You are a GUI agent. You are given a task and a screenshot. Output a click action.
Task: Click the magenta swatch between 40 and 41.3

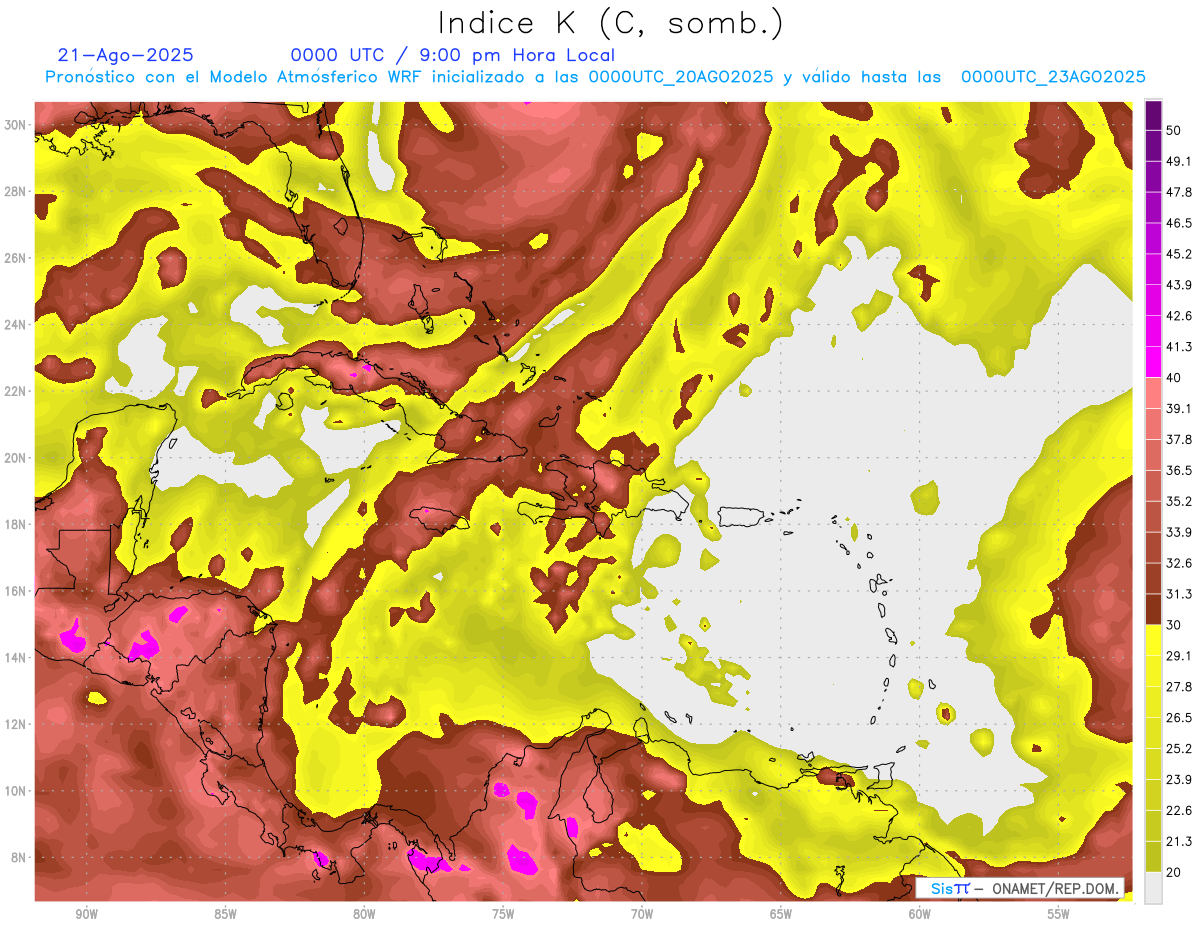pyautogui.click(x=1153, y=362)
